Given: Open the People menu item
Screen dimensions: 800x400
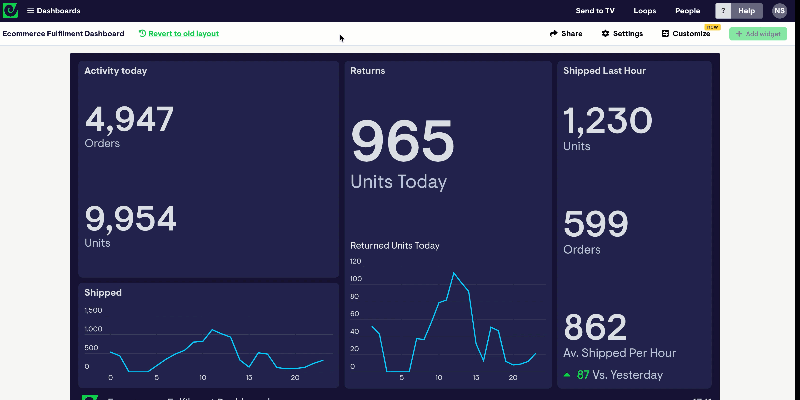Looking at the screenshot, I should click(688, 11).
